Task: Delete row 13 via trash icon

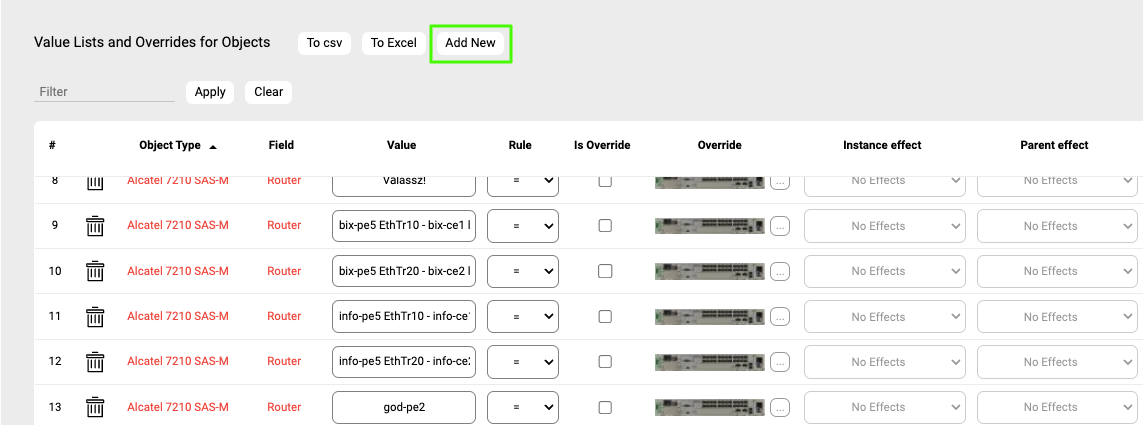Action: tap(95, 407)
